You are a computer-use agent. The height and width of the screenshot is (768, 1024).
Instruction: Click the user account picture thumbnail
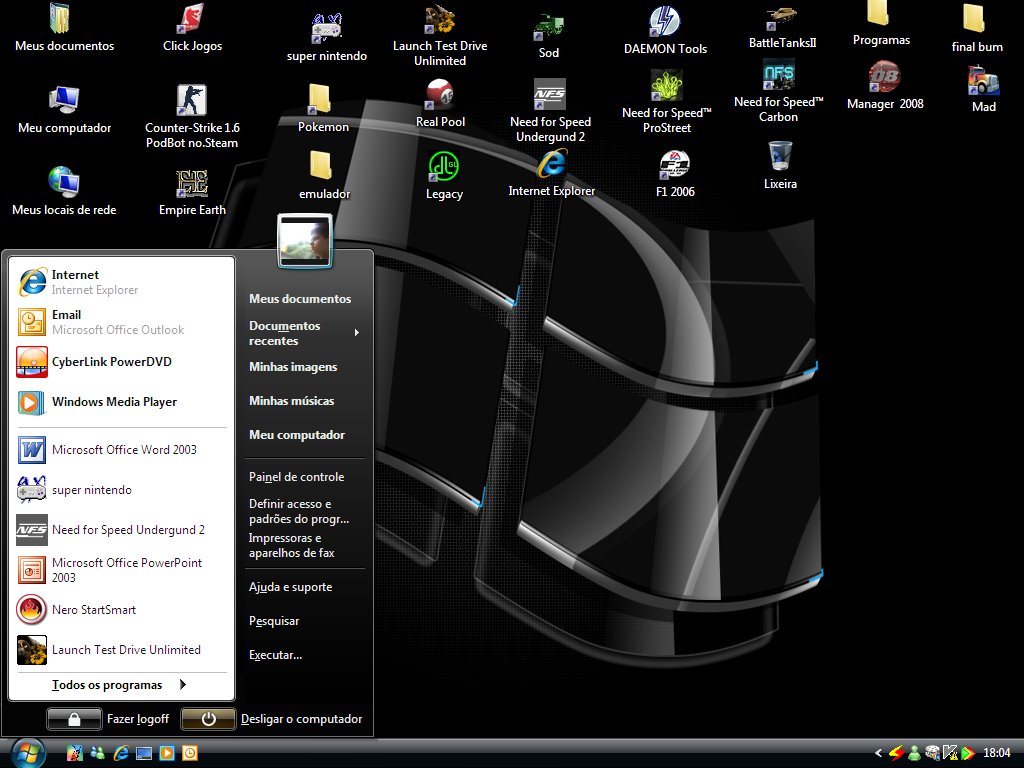coord(305,241)
